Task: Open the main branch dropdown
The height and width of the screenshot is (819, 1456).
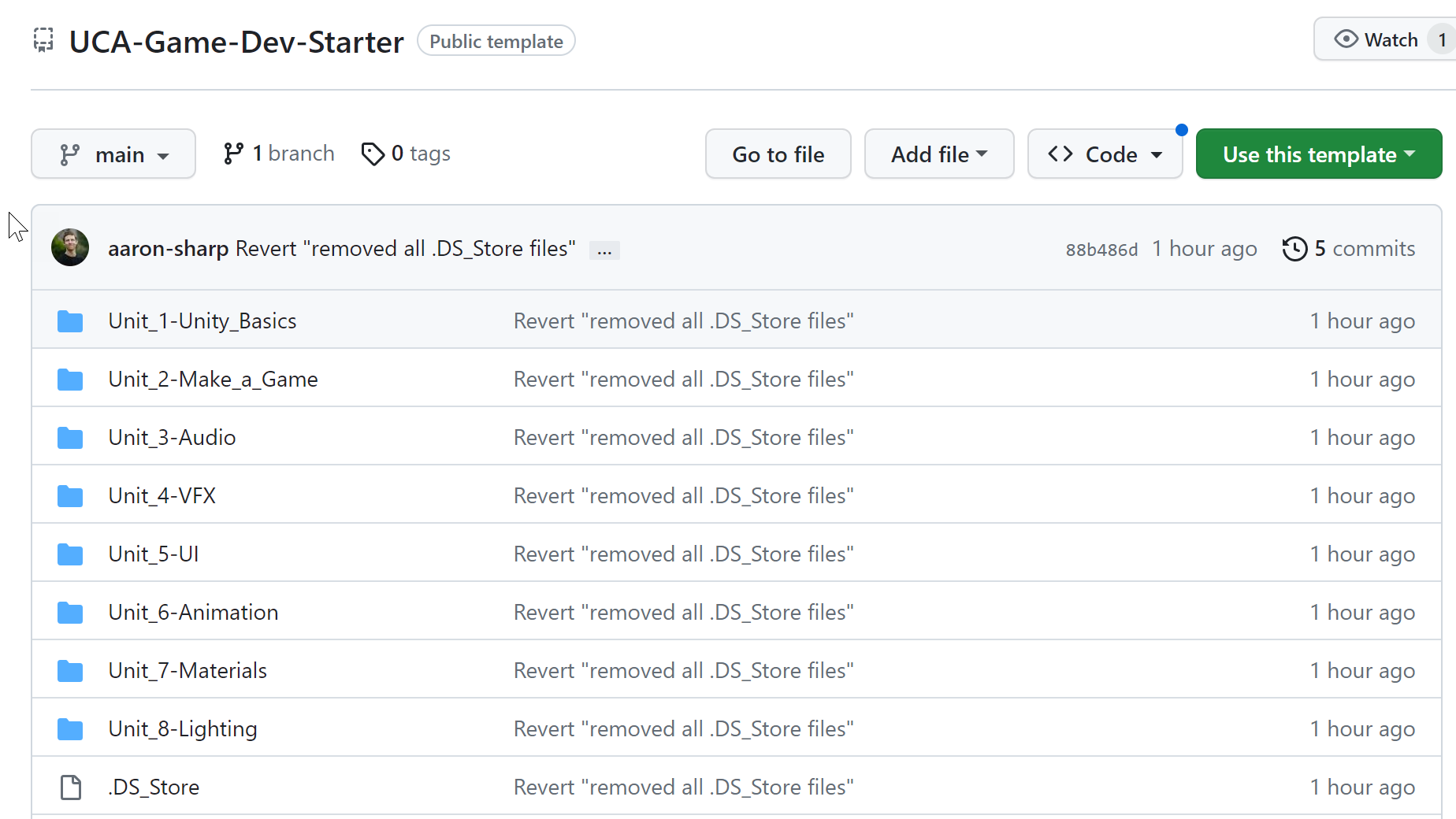Action: (x=113, y=154)
